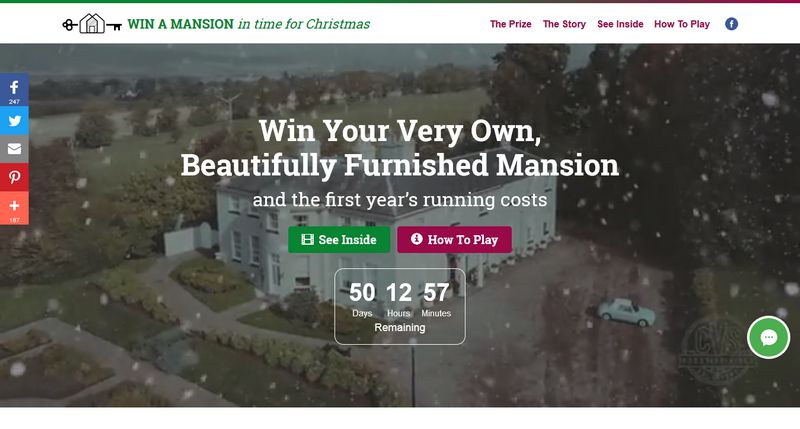Click the Remaining countdown timer box
This screenshot has width=800, height=429.
click(x=399, y=307)
